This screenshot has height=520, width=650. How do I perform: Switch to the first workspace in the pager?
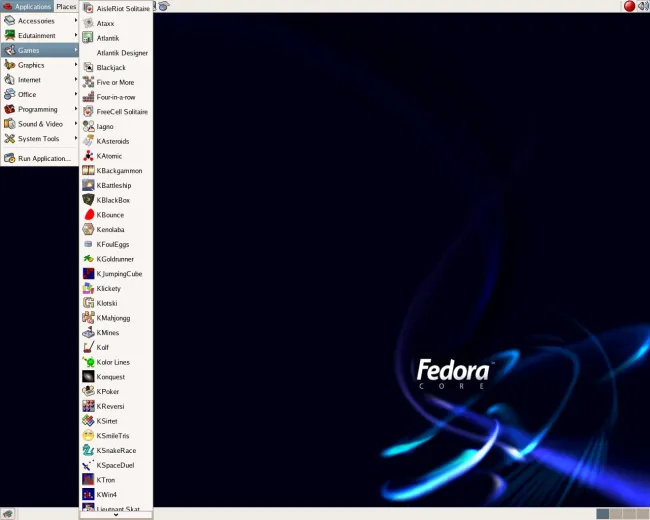[x=602, y=514]
